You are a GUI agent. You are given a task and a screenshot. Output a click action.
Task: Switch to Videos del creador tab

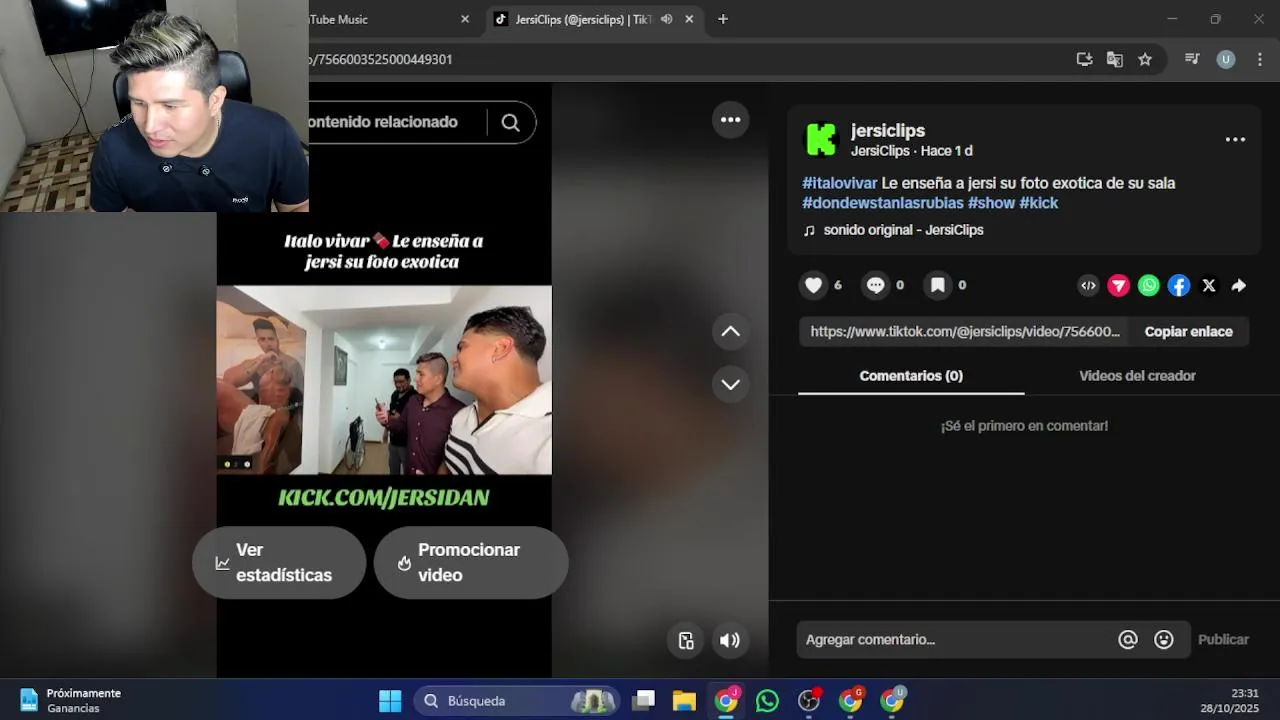pos(1137,376)
